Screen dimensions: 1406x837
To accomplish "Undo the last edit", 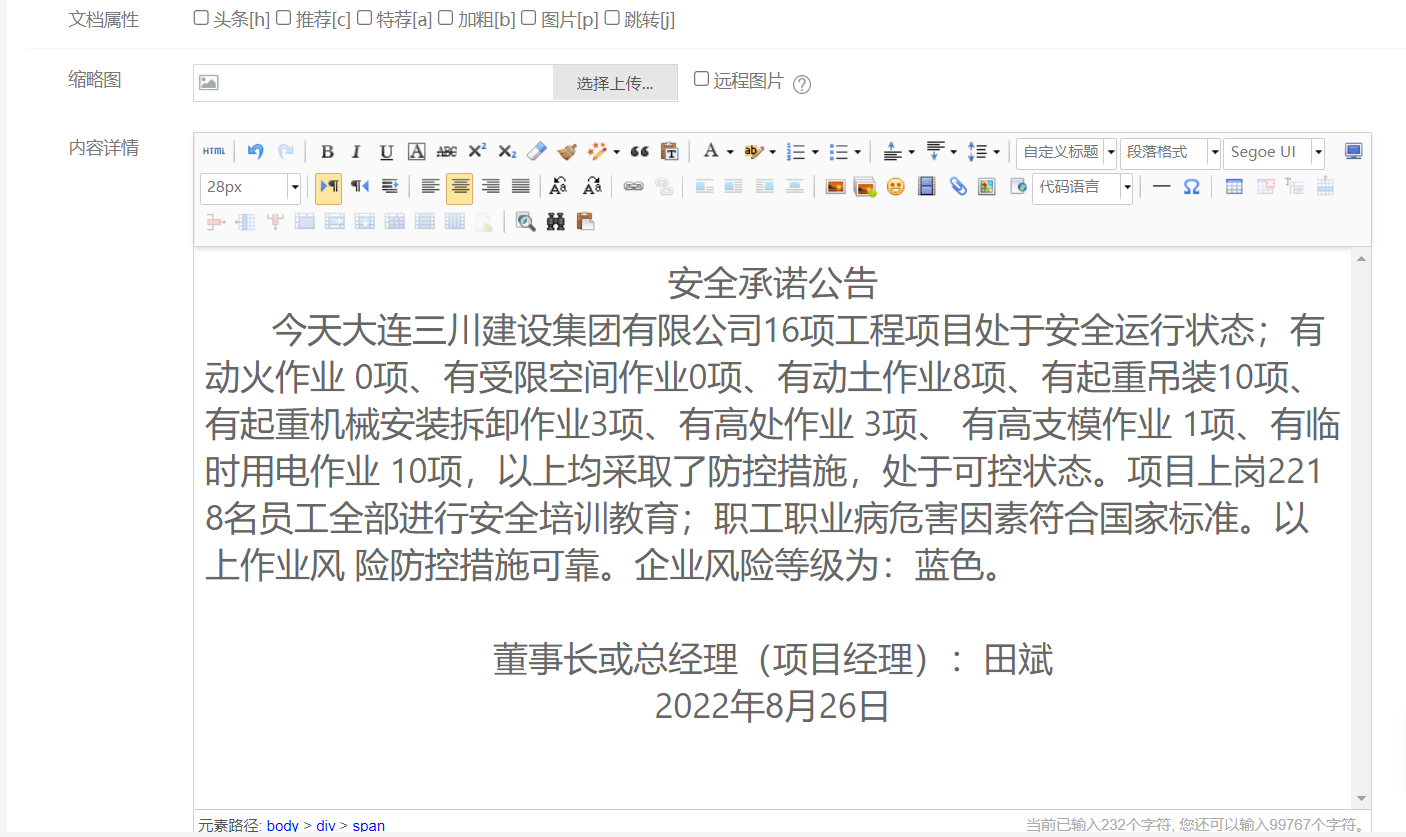I will (x=255, y=152).
